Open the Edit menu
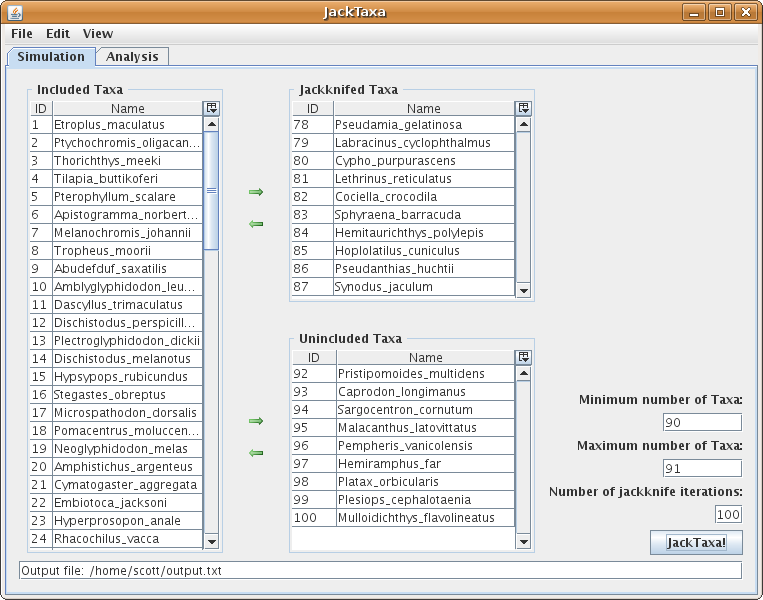Image resolution: width=763 pixels, height=600 pixels. [58, 34]
